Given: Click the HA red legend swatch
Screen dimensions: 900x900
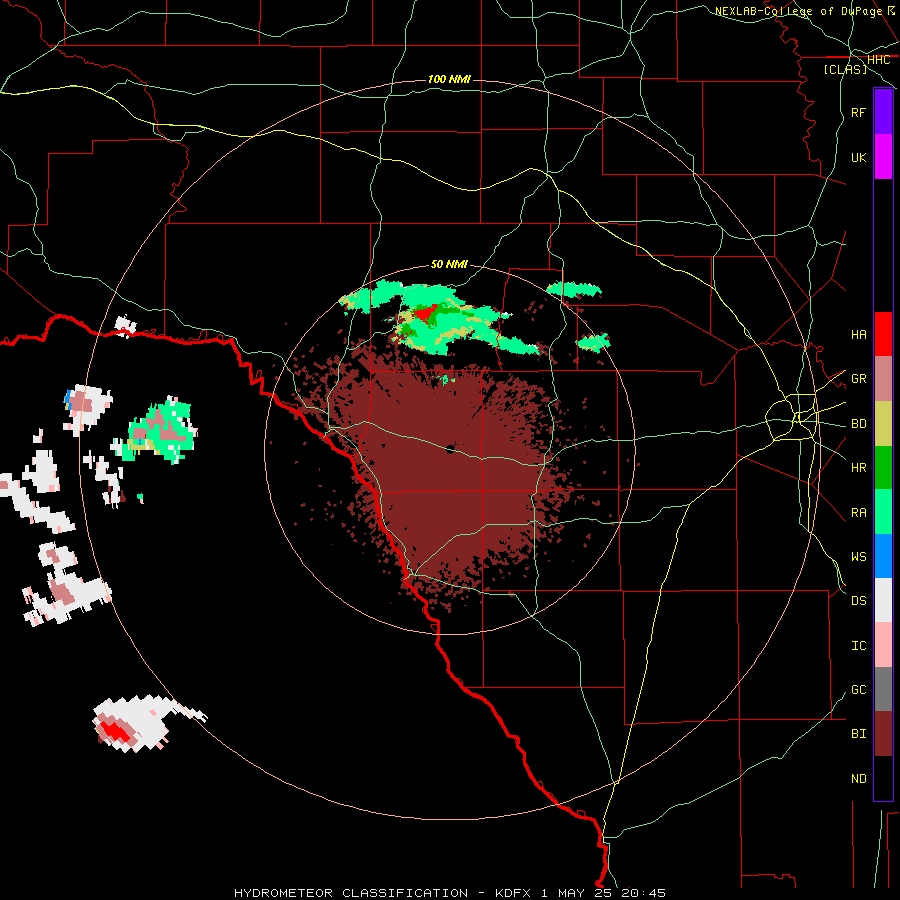Looking at the screenshot, I should 883,334.
